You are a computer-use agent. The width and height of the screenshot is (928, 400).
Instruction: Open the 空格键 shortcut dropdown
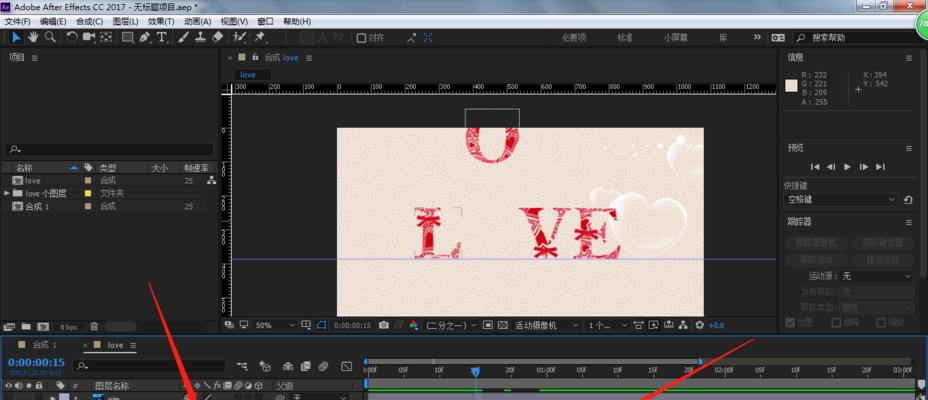pyautogui.click(x=840, y=200)
